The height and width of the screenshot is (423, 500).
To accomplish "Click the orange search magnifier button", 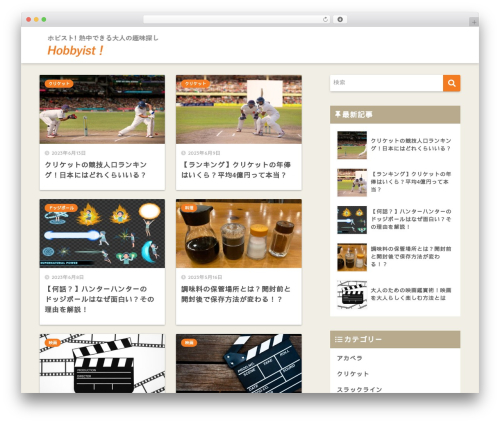I will 452,83.
